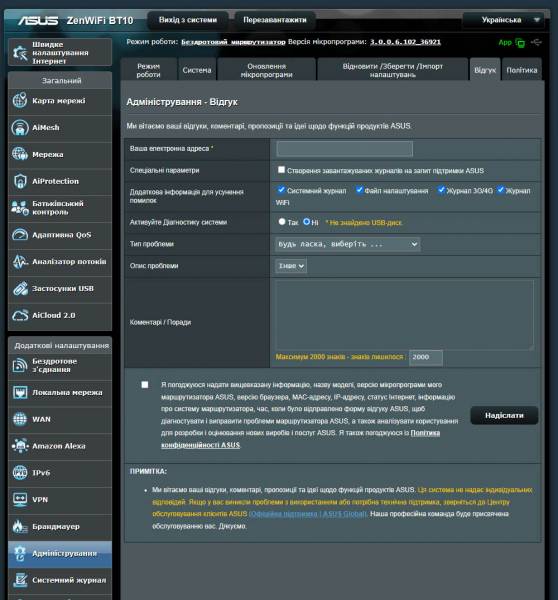
Task: Open firmware version 3.0.0.6.102_36921 link
Action: (x=405, y=42)
